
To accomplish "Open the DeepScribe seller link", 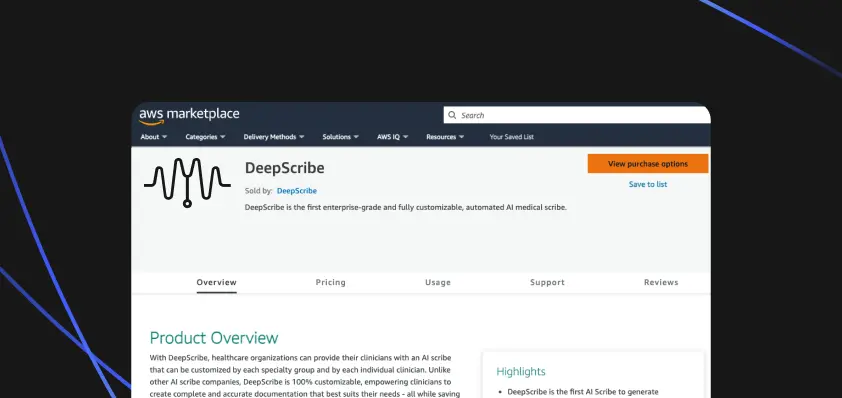I will click(296, 191).
